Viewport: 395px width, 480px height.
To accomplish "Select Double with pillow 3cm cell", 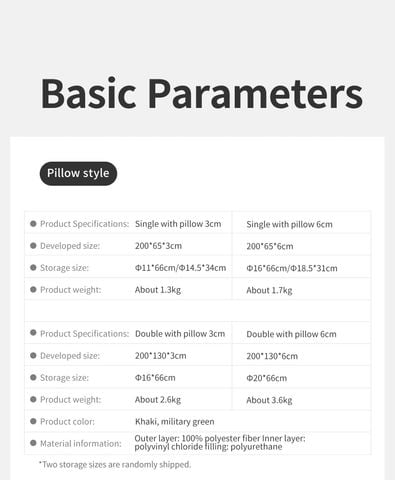I will coord(180,334).
